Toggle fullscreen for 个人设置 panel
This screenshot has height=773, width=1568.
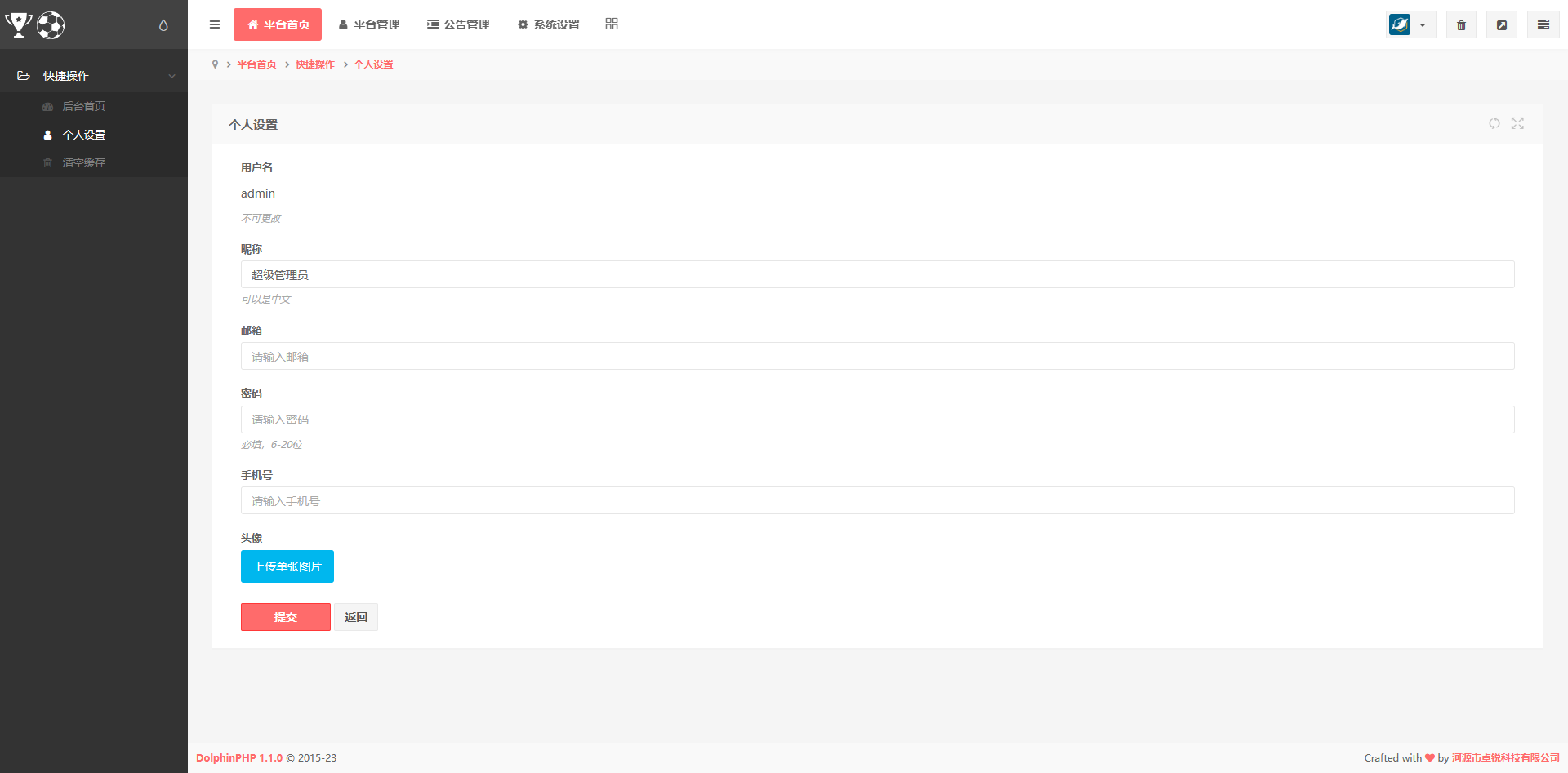coord(1517,123)
